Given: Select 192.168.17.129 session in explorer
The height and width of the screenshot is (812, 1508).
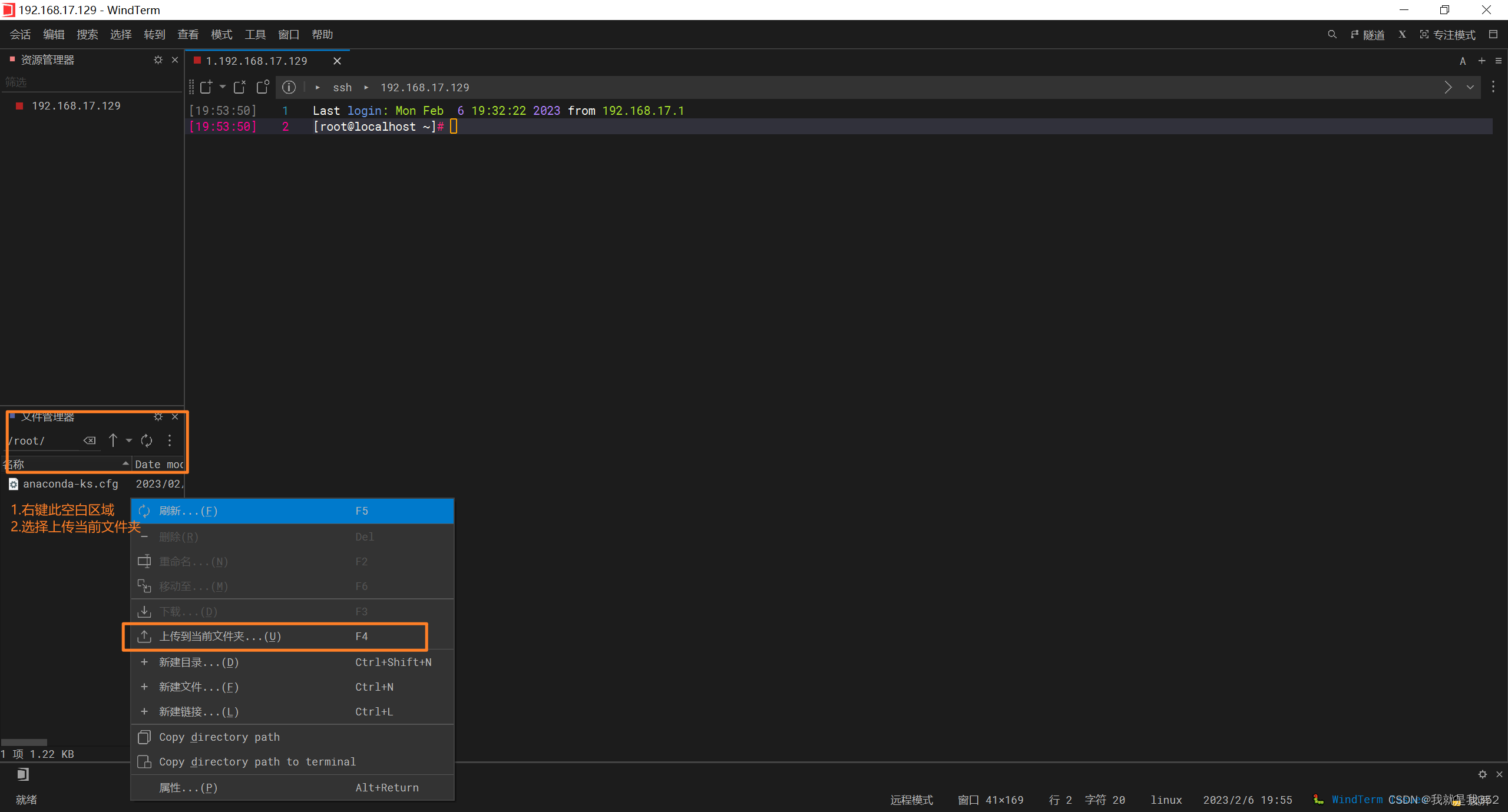Looking at the screenshot, I should [x=76, y=106].
